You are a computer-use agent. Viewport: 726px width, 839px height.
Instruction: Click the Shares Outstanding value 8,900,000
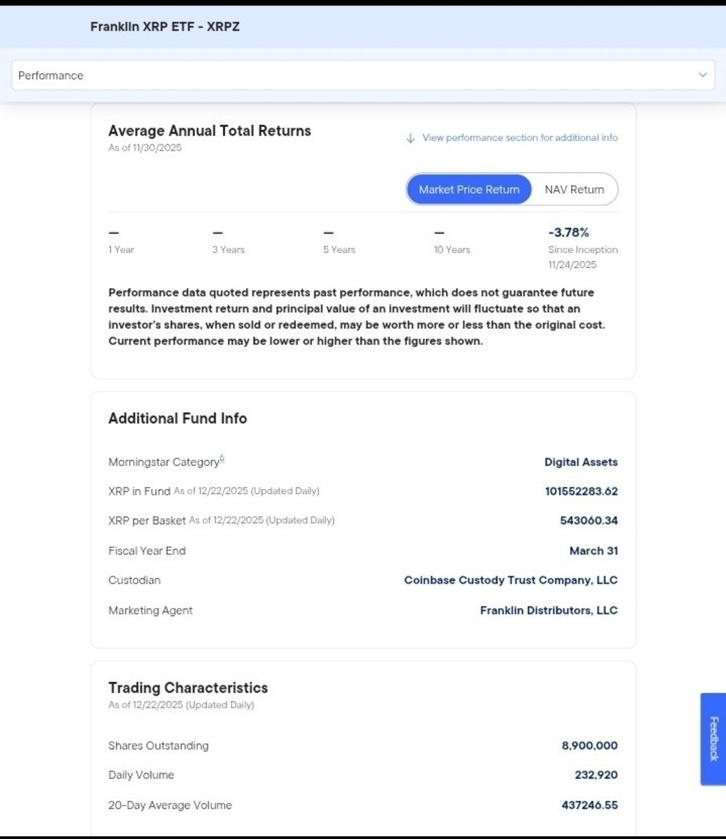[x=589, y=745]
